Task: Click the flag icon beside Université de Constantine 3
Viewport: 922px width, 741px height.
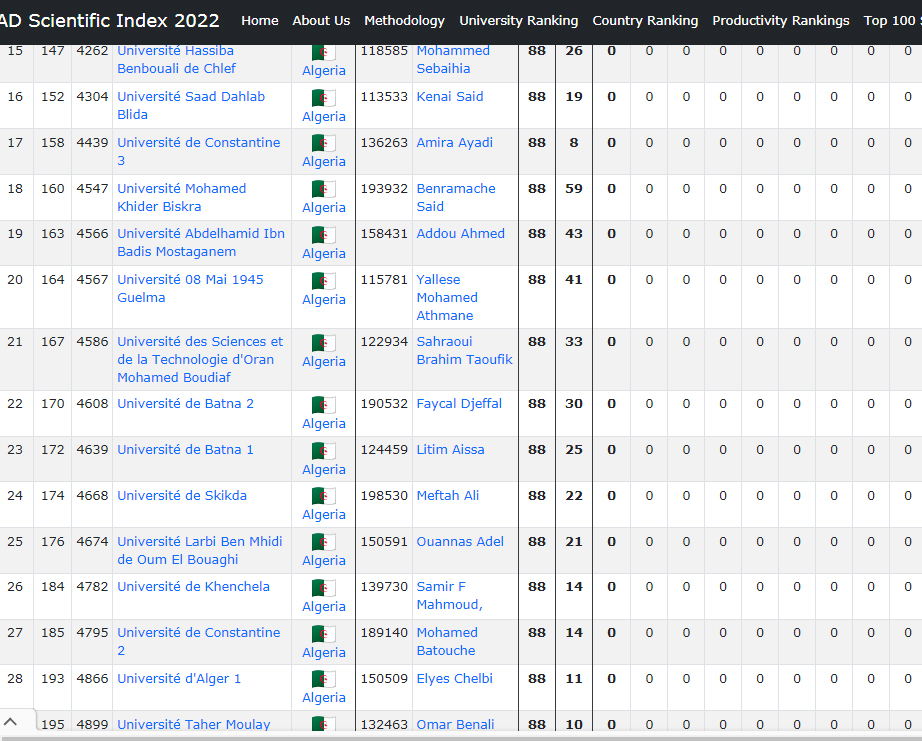Action: coord(323,143)
